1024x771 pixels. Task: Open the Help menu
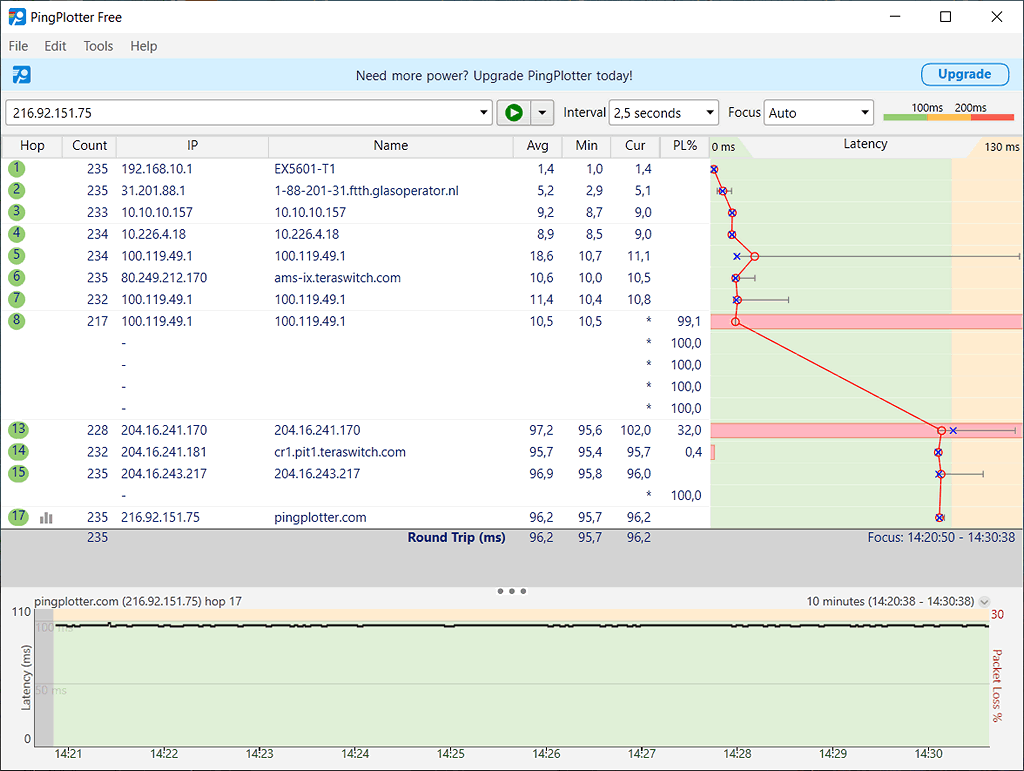(x=144, y=46)
